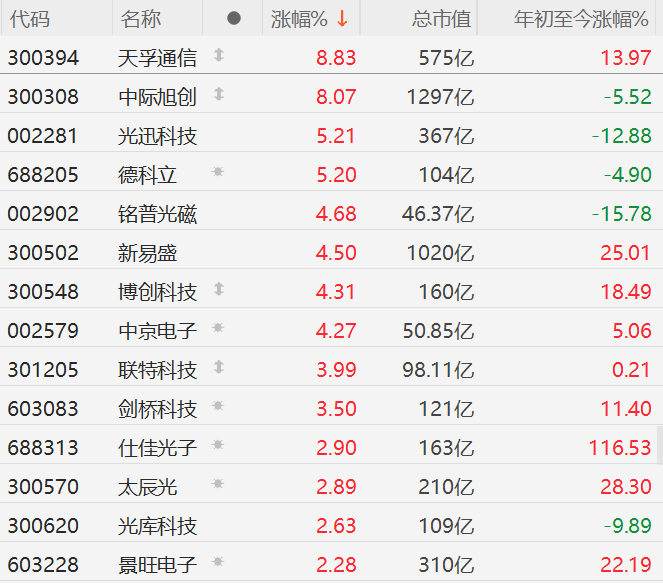
Task: Click the gray dot column header
Action: [x=234, y=18]
